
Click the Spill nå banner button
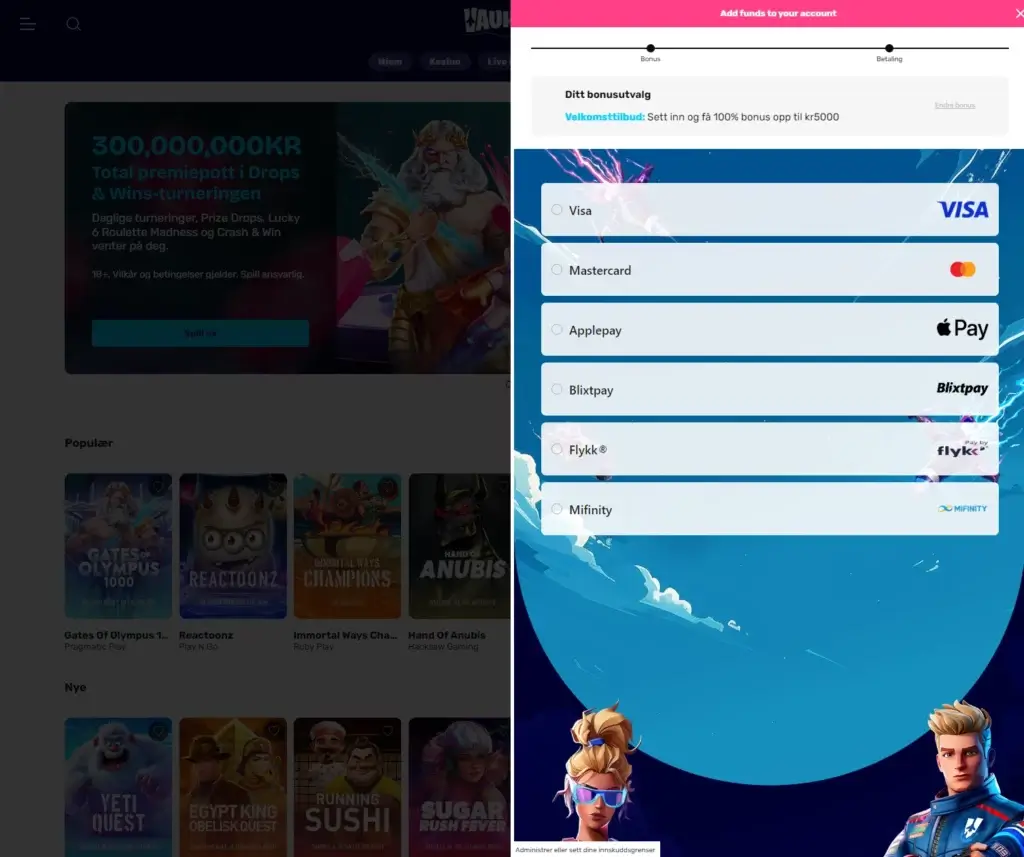tap(200, 333)
